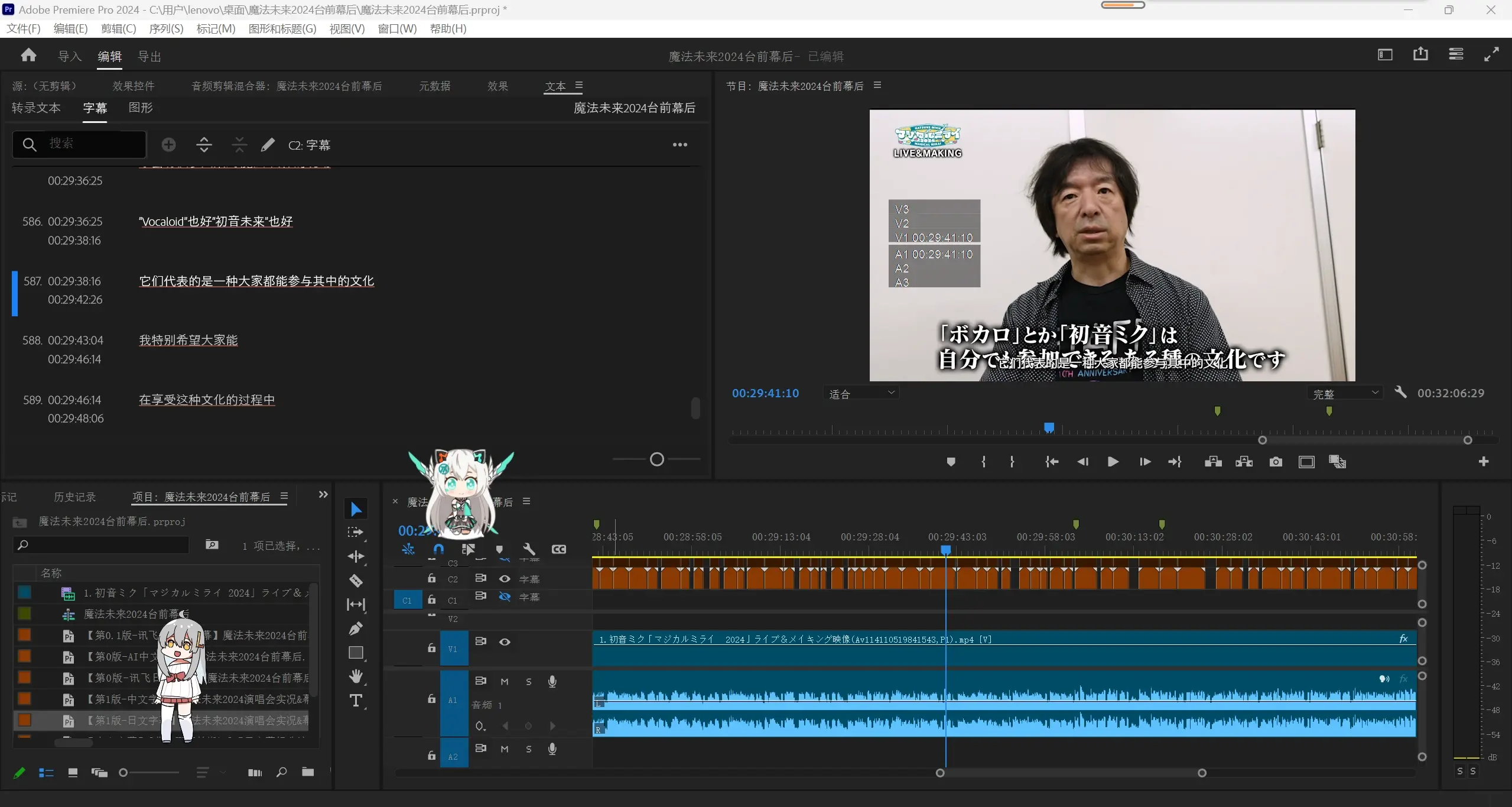Add marker in Program monitor
Screen dimensions: 1512x807
[x=951, y=462]
